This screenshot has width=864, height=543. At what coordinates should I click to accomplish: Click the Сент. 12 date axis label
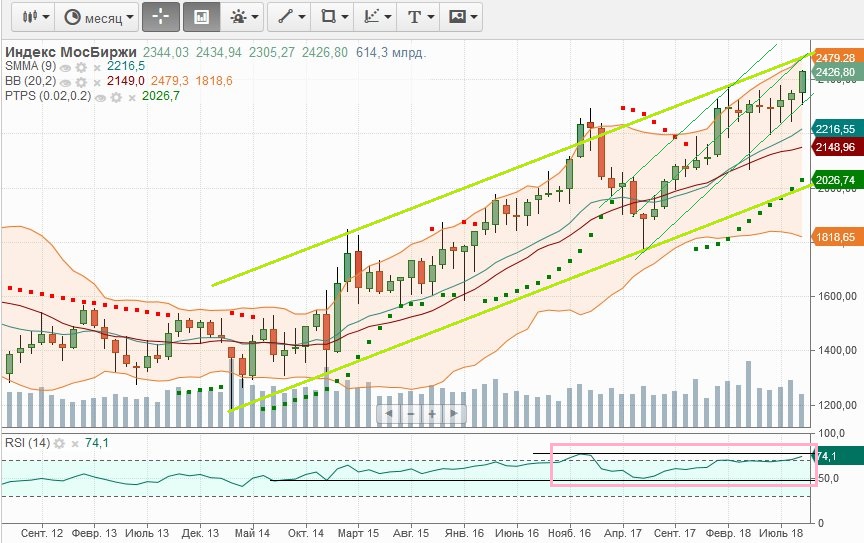(x=42, y=534)
